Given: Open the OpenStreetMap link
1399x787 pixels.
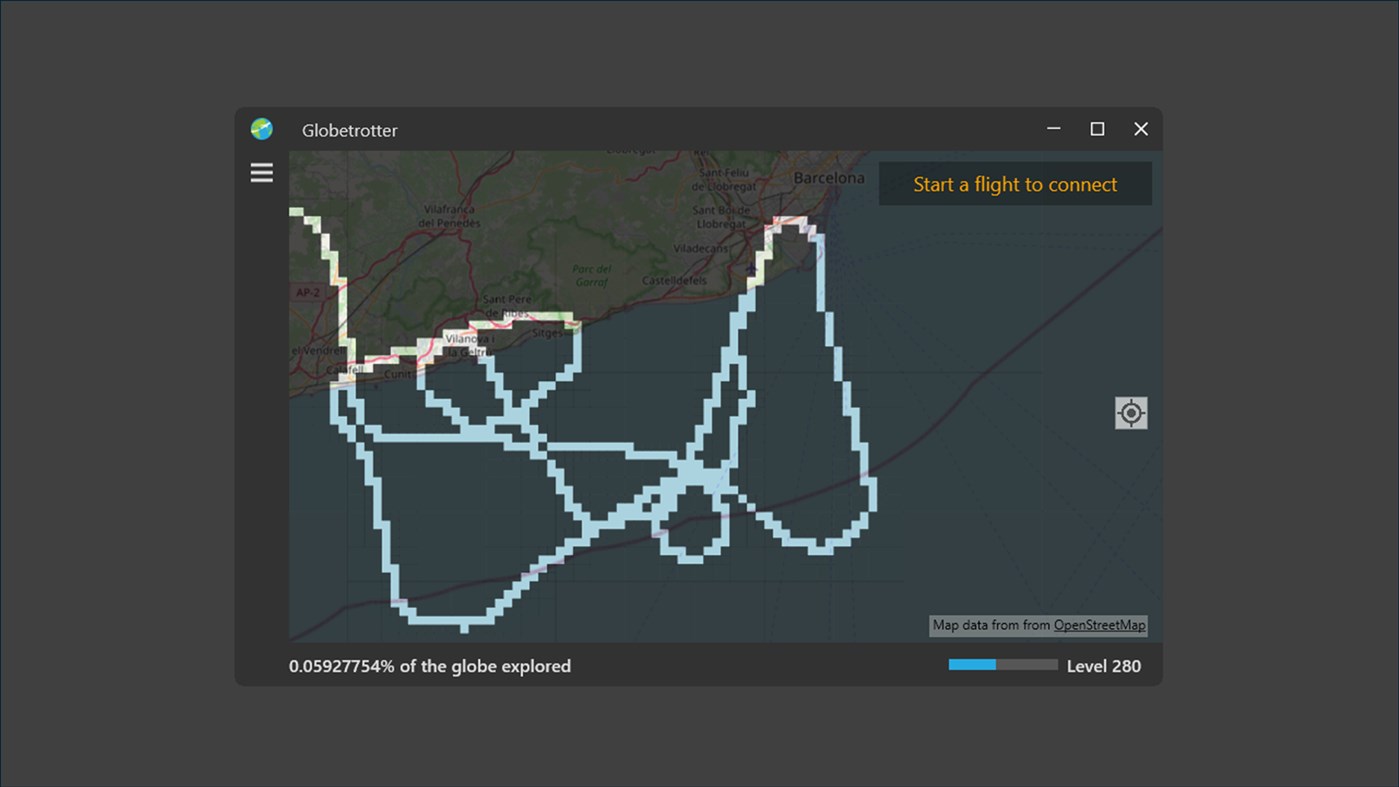Looking at the screenshot, I should (1099, 625).
